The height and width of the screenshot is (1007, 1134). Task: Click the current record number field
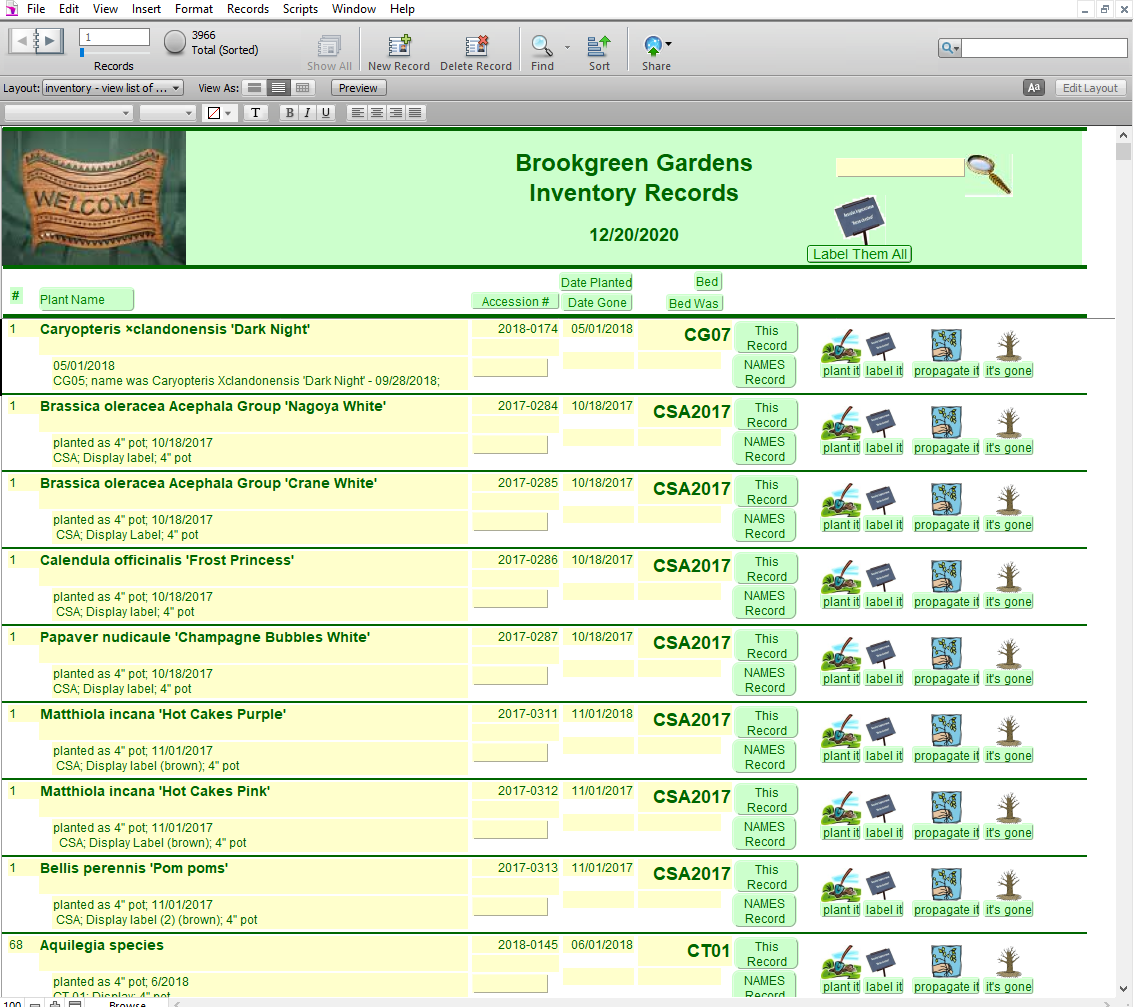click(x=115, y=37)
